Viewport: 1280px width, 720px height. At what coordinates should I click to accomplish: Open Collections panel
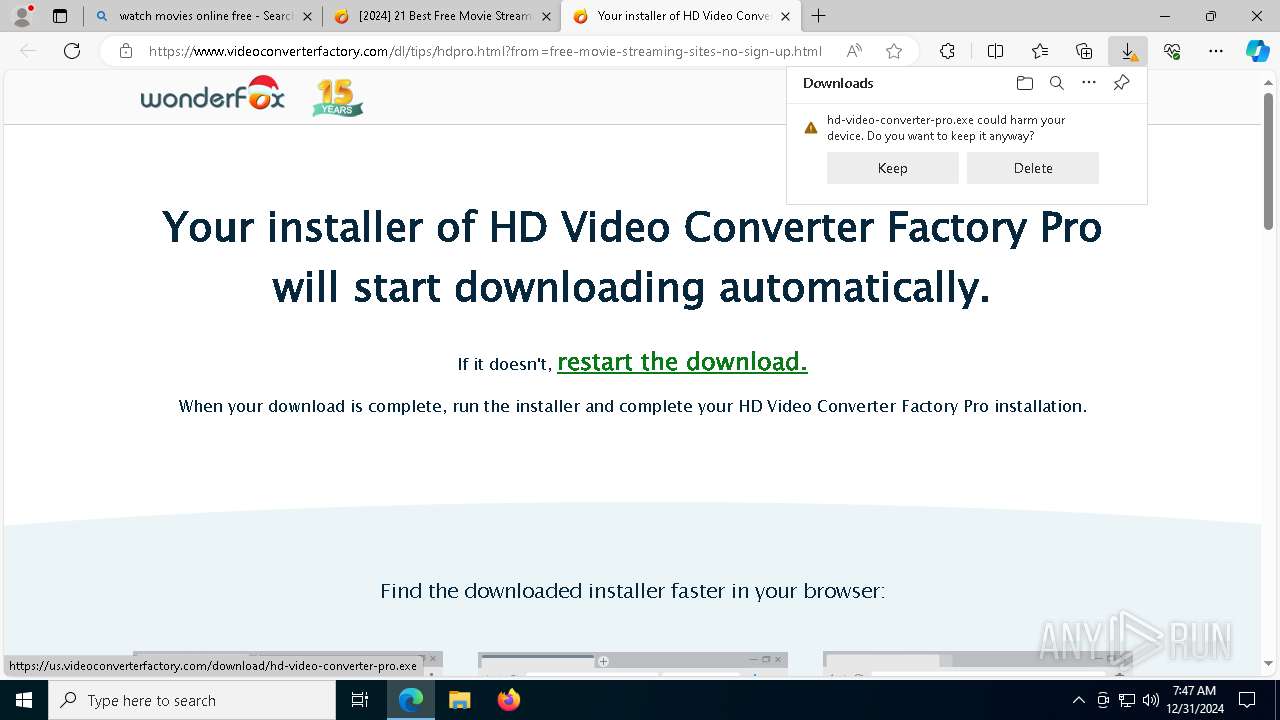coord(1084,51)
